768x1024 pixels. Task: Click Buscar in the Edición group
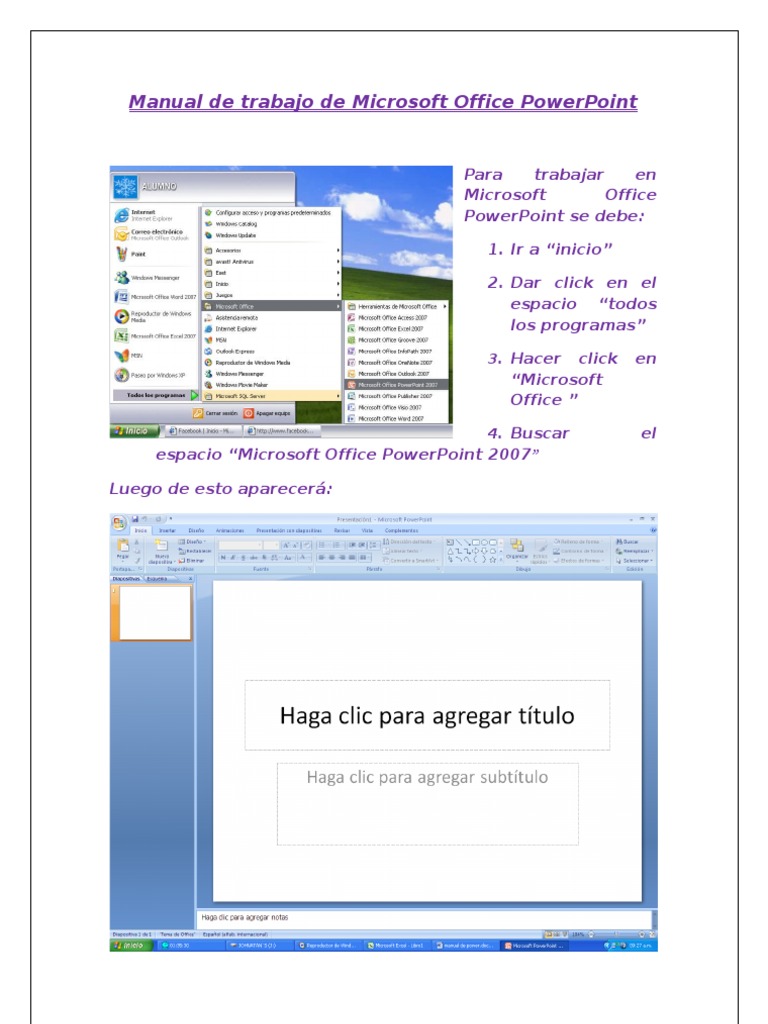pos(627,541)
